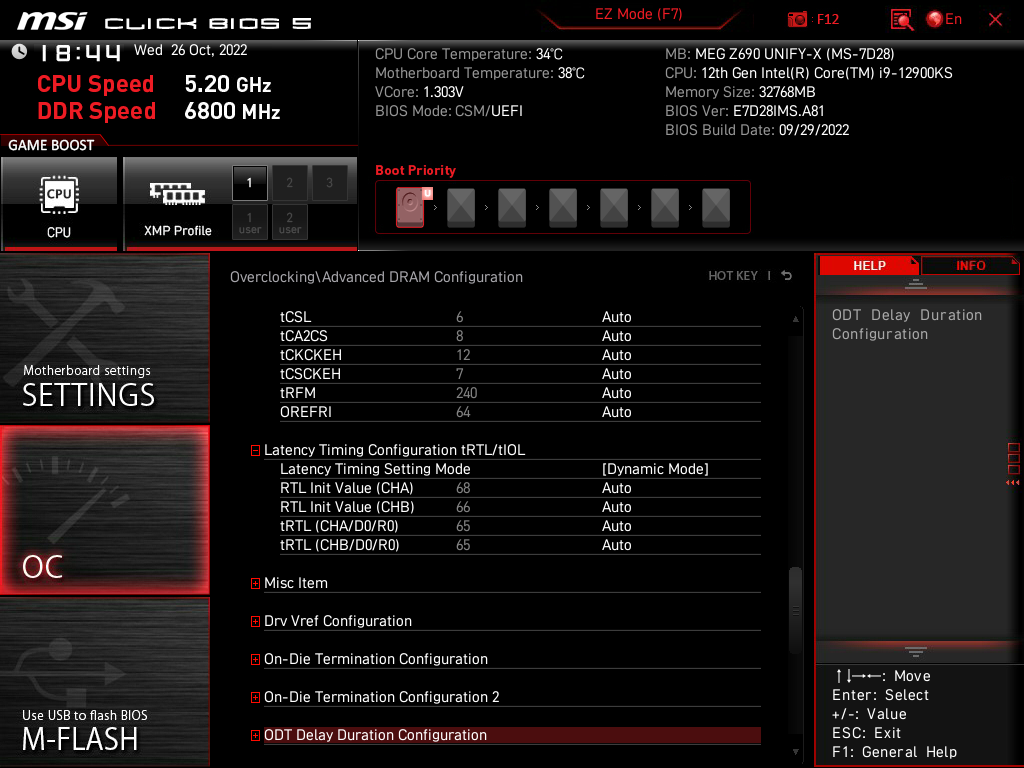1024x768 pixels.
Task: Open the Latency Timing Setting Mode [Dynamic Mode] dropdown
Action: [655, 469]
